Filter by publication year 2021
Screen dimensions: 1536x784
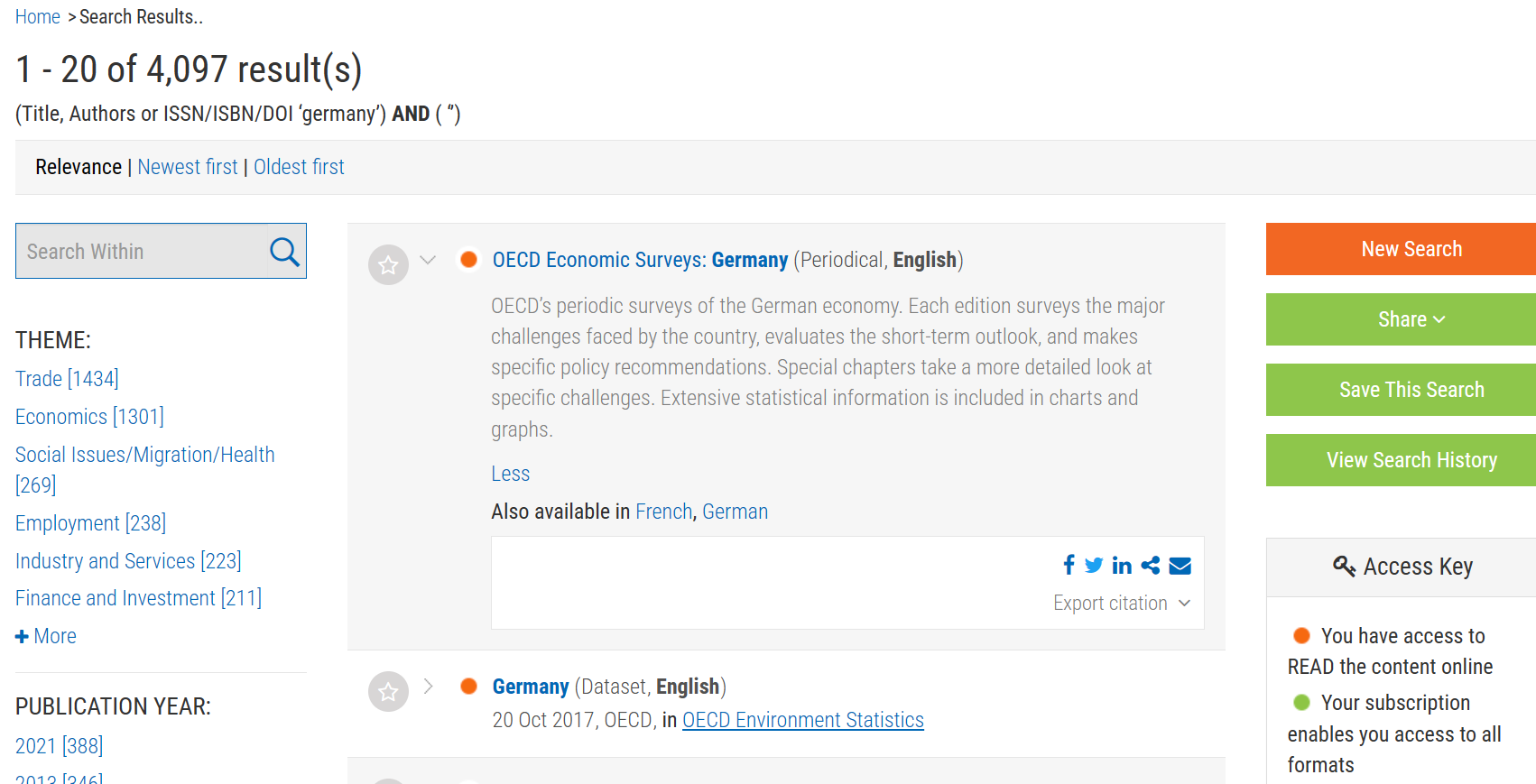59,746
